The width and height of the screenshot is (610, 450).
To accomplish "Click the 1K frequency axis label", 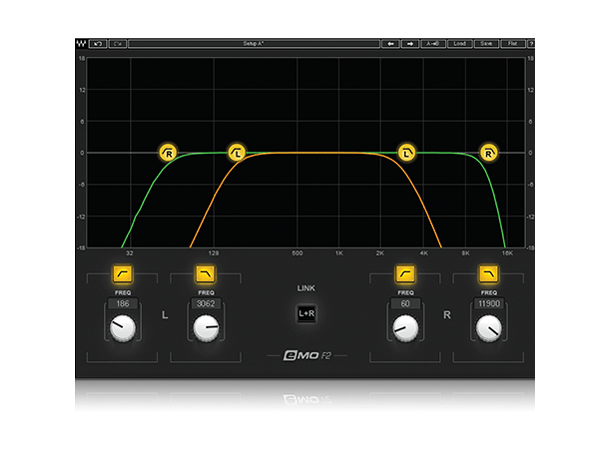I will (x=339, y=253).
